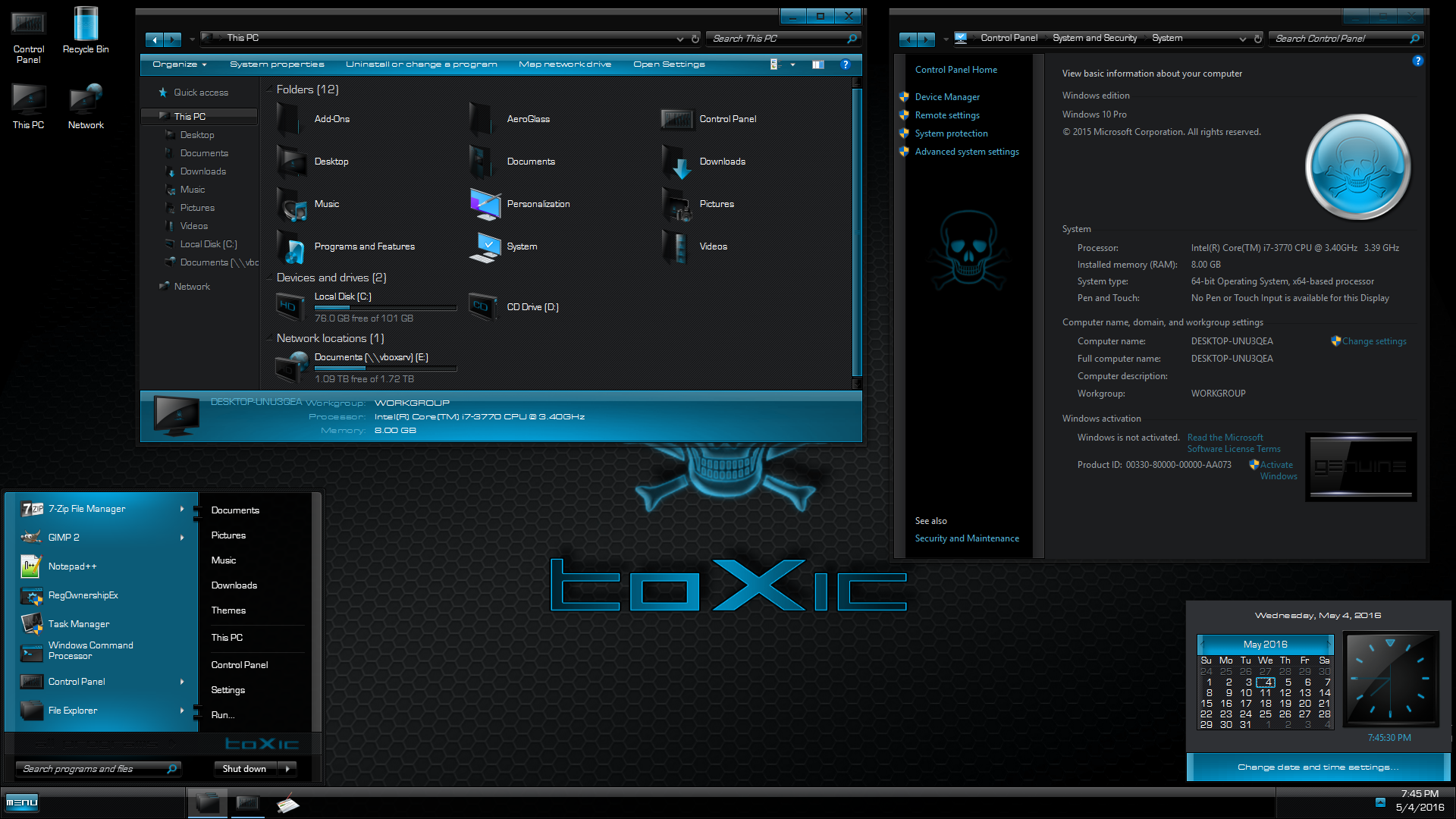Click the Notepad icon on the taskbar
The image size is (1456, 819).
(287, 803)
